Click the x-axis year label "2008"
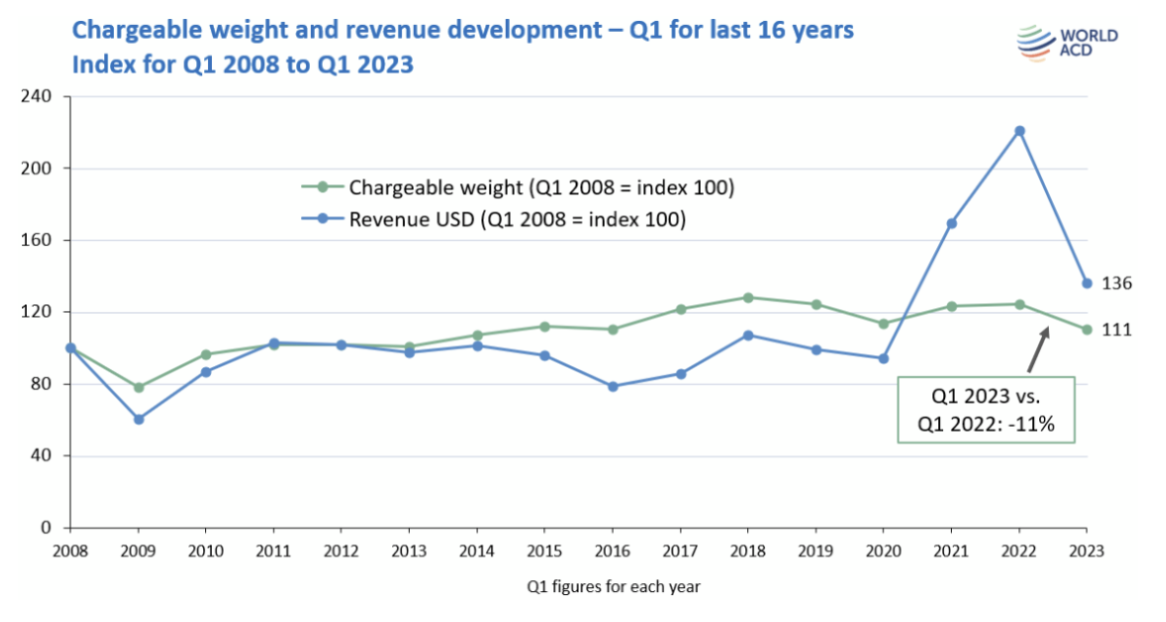Viewport: 1166px width, 622px height. point(71,551)
